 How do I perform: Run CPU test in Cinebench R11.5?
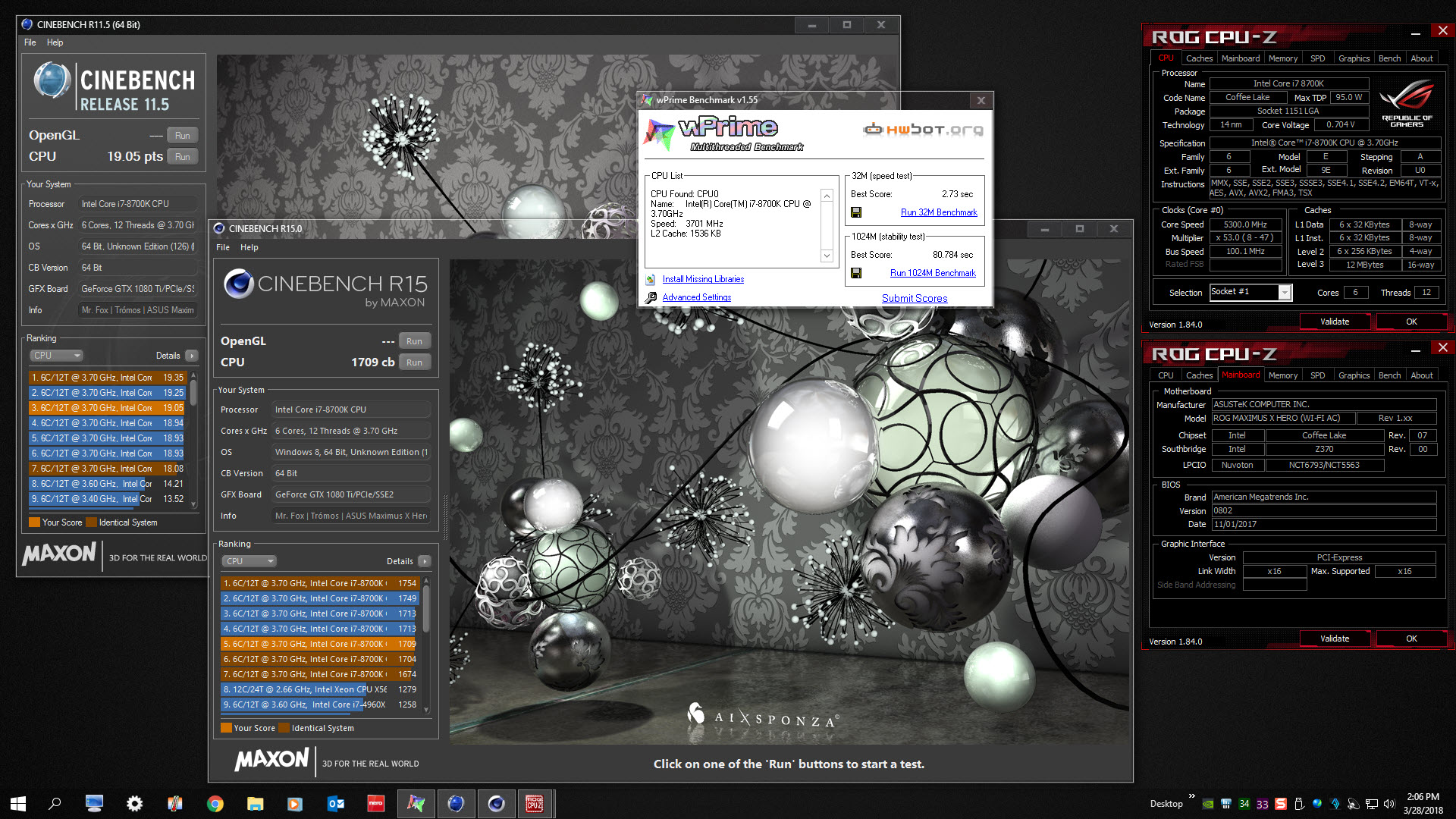[182, 157]
